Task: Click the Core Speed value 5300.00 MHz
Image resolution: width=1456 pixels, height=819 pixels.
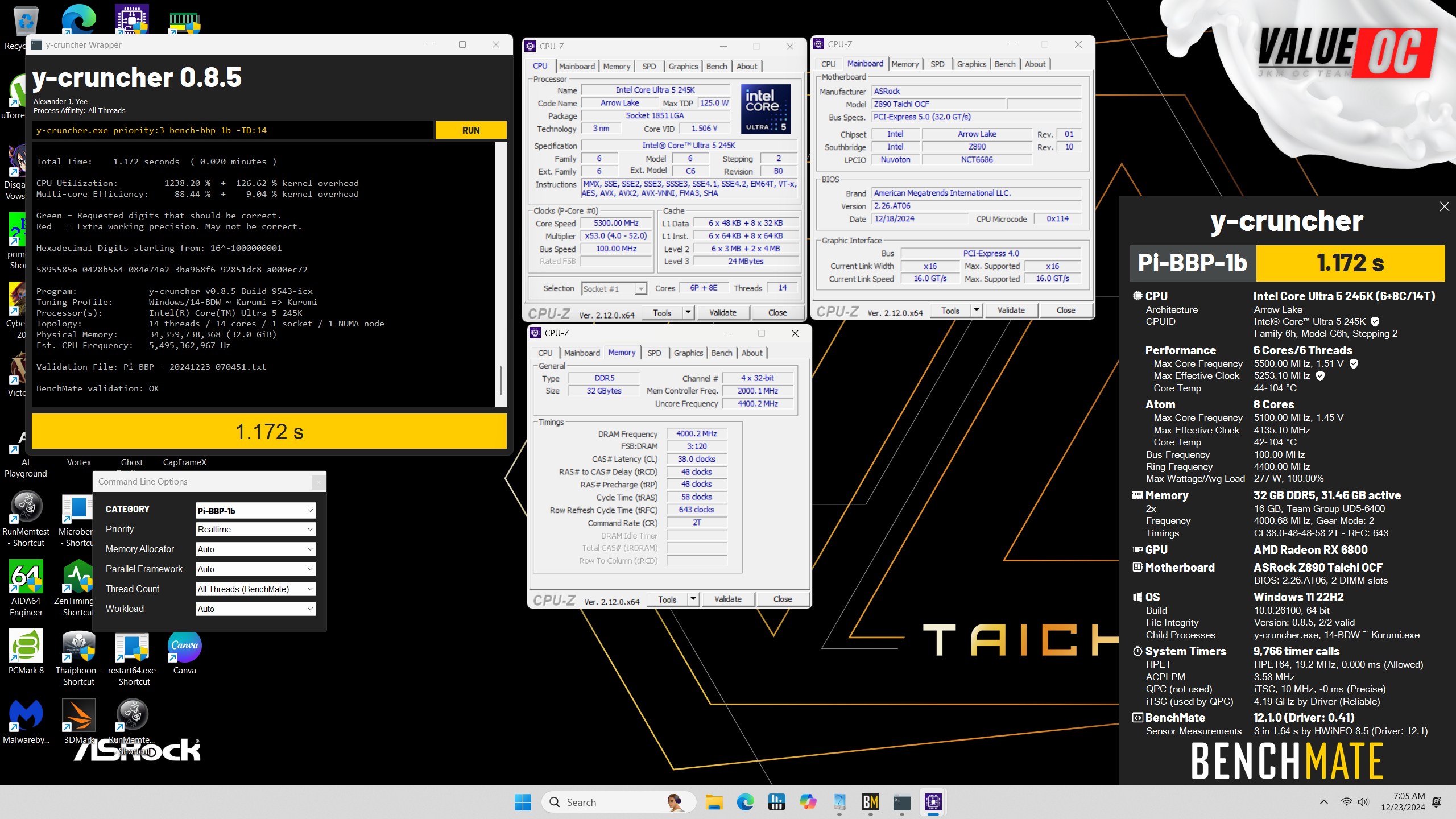Action: pos(616,223)
